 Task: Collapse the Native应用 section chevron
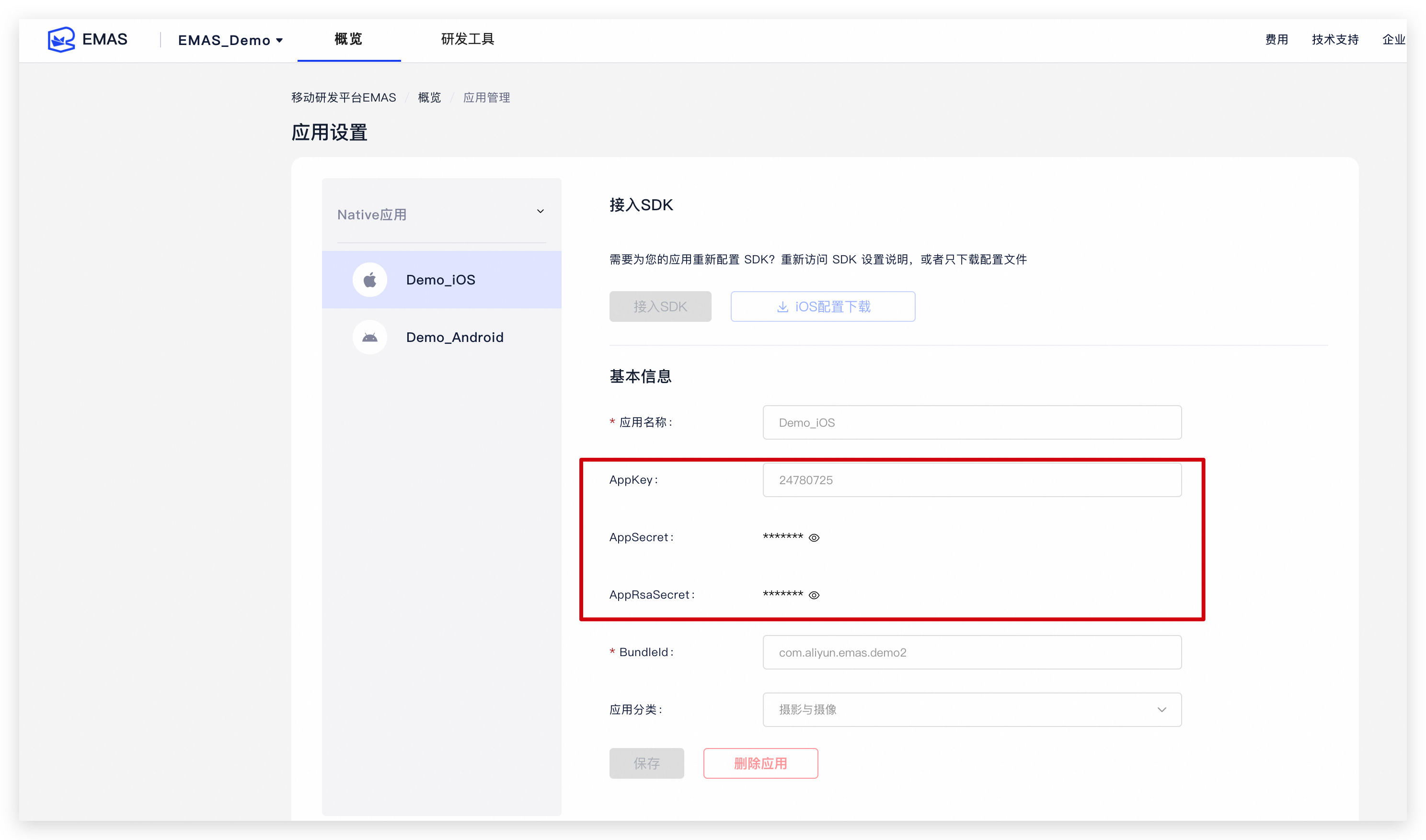pos(540,211)
